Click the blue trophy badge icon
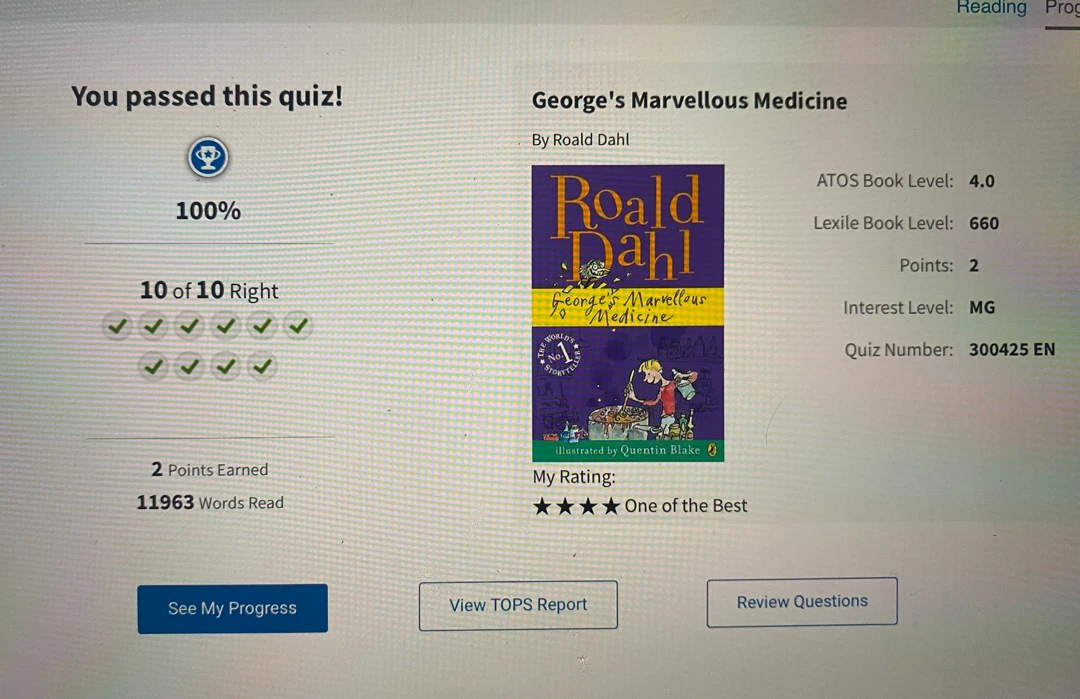1080x699 pixels. [208, 158]
